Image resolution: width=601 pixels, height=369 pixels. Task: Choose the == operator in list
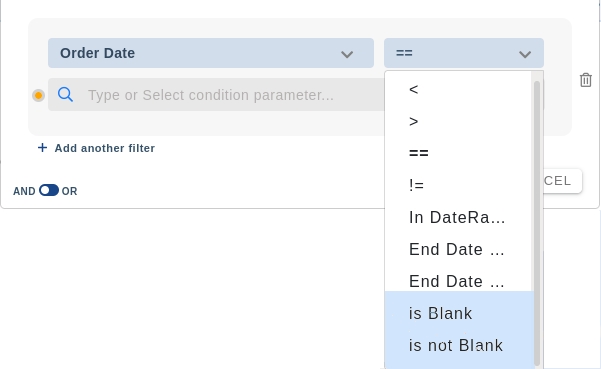click(x=459, y=153)
